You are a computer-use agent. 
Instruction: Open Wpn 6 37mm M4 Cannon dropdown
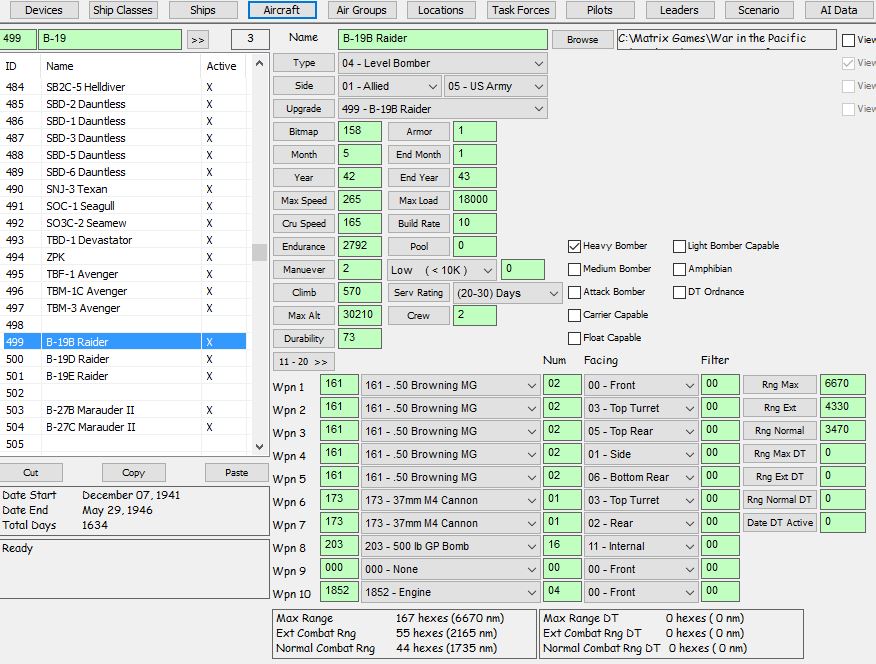(x=450, y=500)
